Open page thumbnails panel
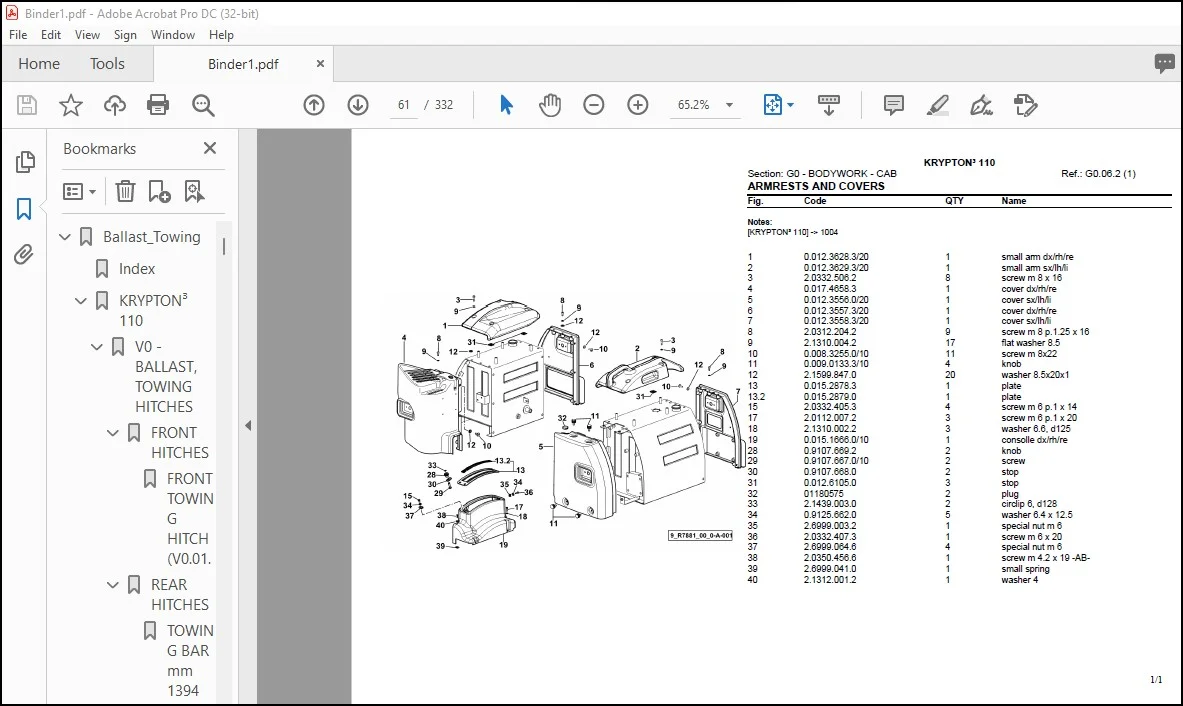The width and height of the screenshot is (1183, 706). (x=25, y=161)
